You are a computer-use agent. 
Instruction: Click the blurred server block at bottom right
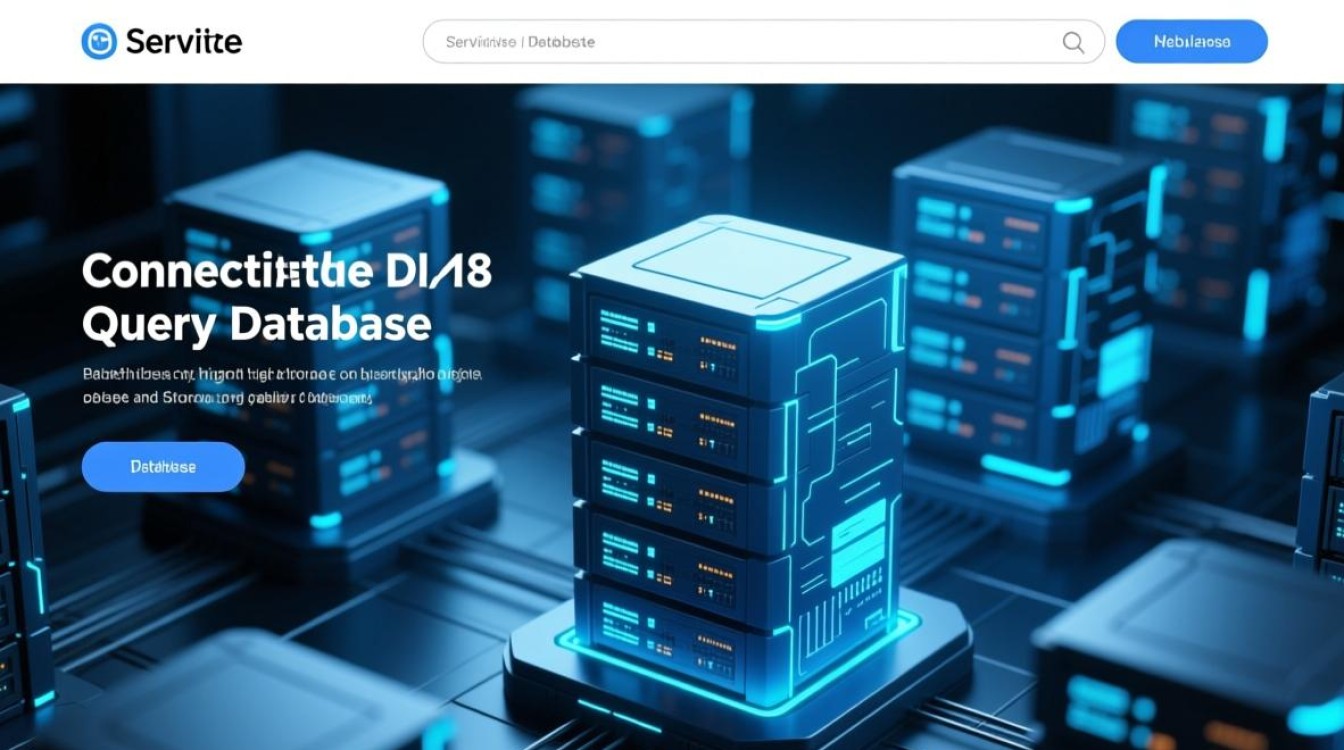pyautogui.click(x=1190, y=650)
